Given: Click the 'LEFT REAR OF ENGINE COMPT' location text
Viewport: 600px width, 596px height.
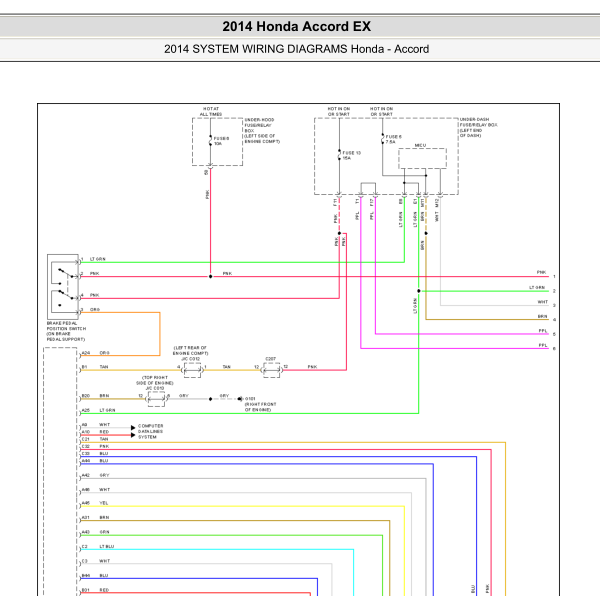Looking at the screenshot, I should (x=190, y=350).
